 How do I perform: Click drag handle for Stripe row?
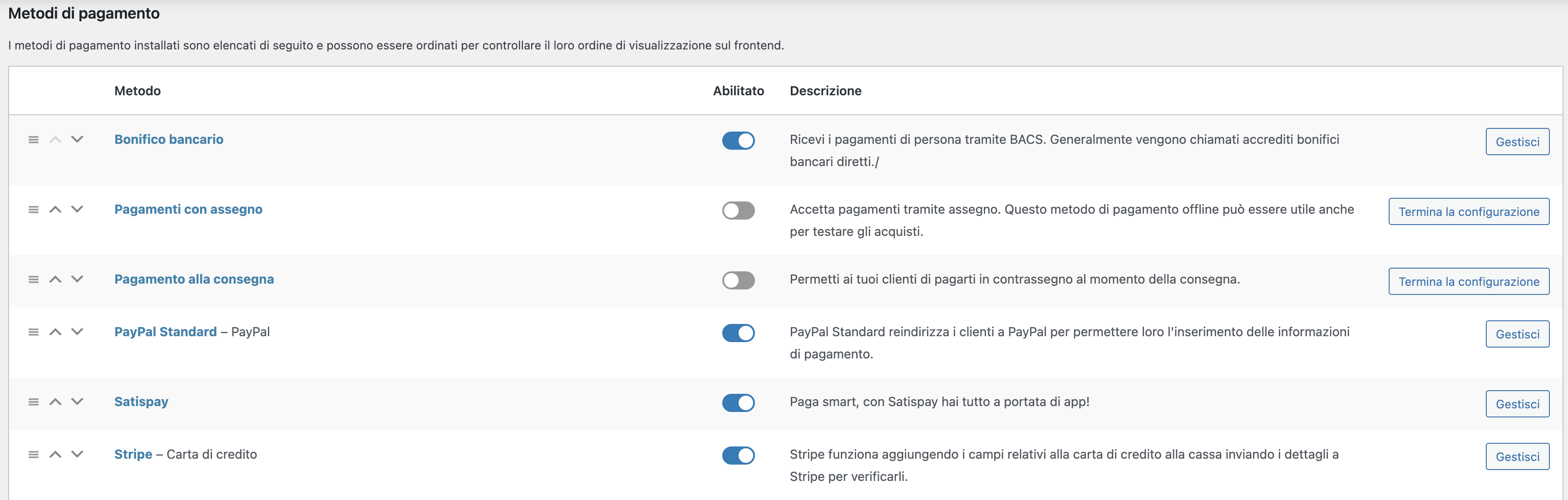(34, 454)
